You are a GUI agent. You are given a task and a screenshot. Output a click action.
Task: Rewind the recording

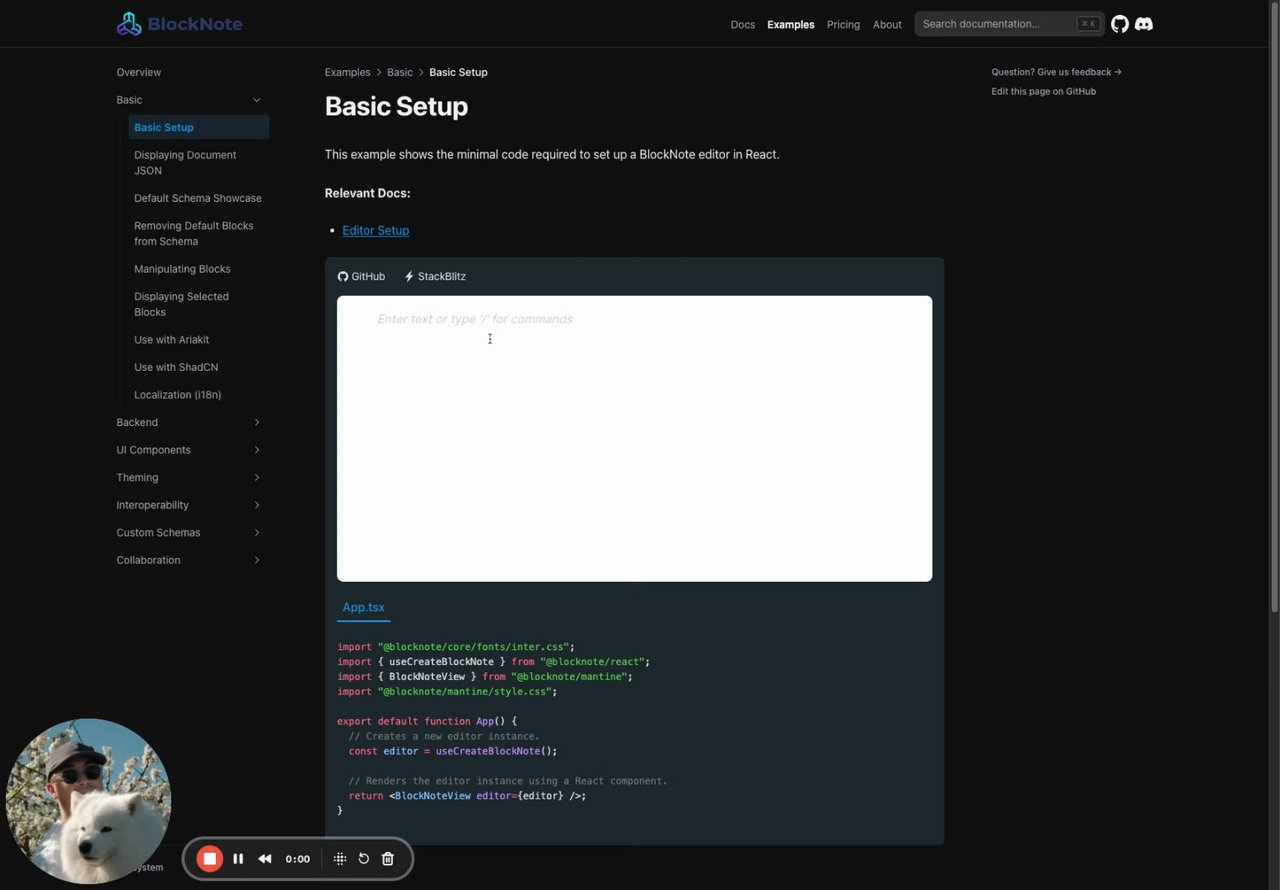click(x=265, y=858)
